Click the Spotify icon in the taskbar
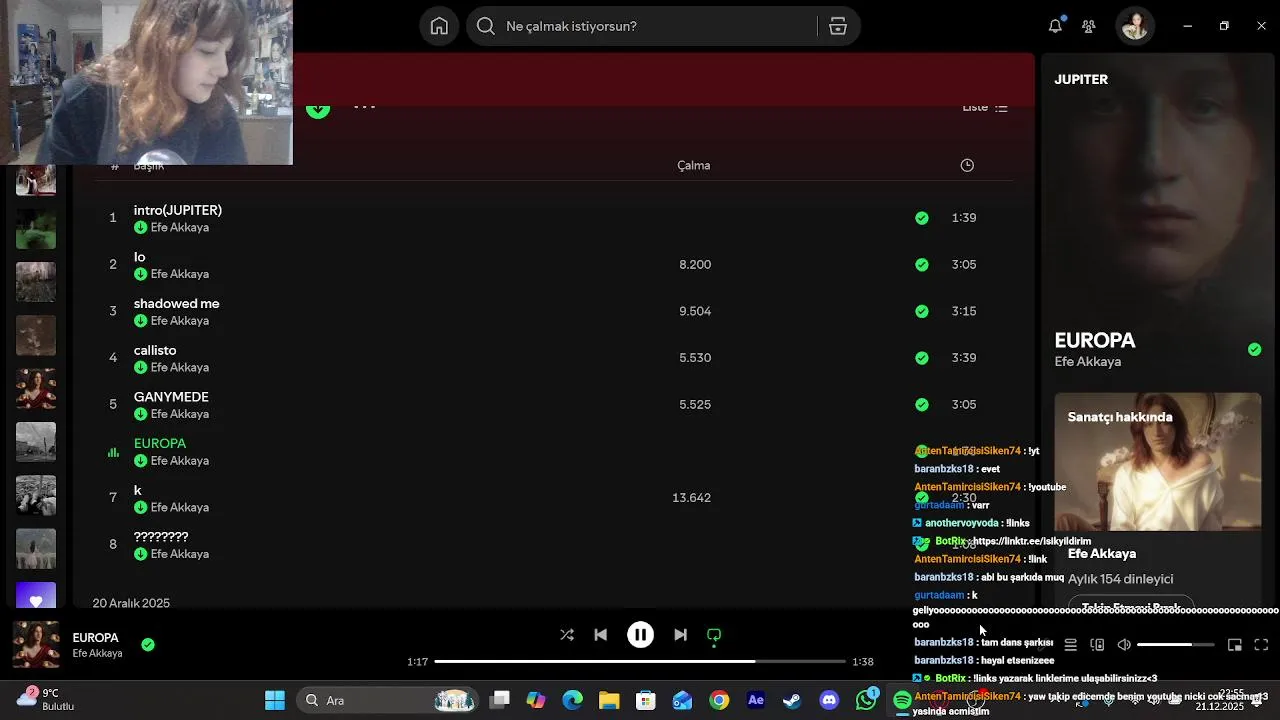The height and width of the screenshot is (720, 1280). tap(902, 700)
